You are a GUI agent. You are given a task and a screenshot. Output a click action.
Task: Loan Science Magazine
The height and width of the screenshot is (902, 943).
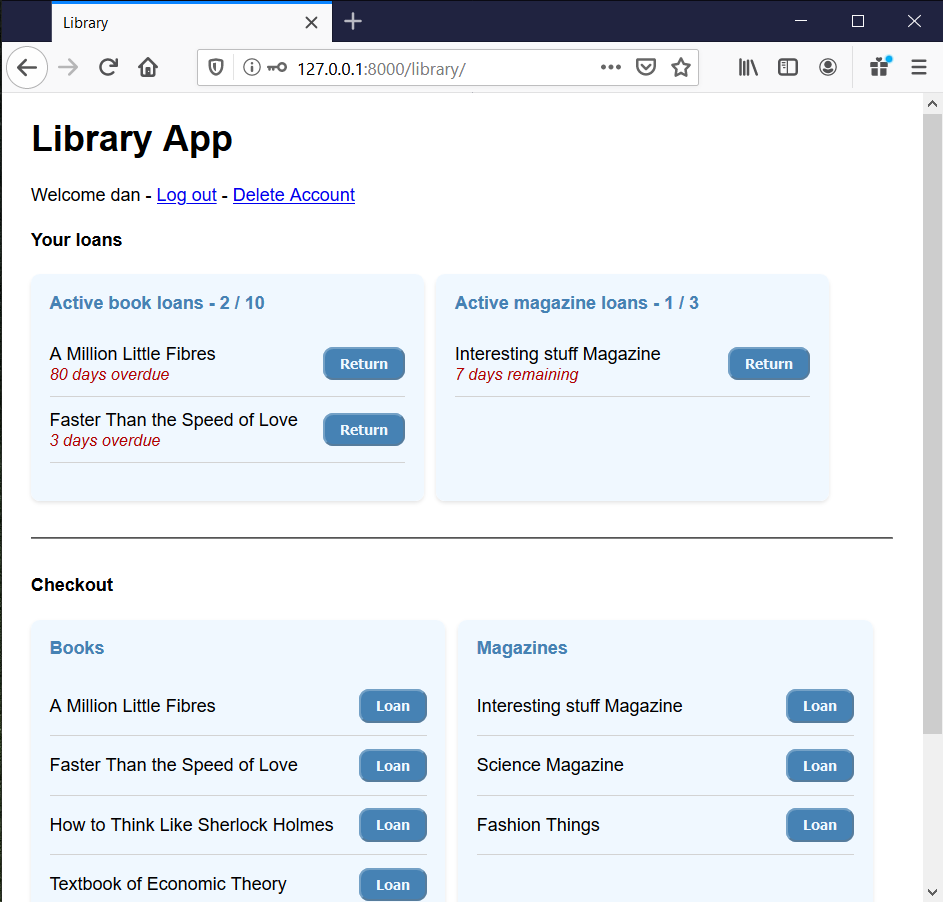click(x=820, y=765)
